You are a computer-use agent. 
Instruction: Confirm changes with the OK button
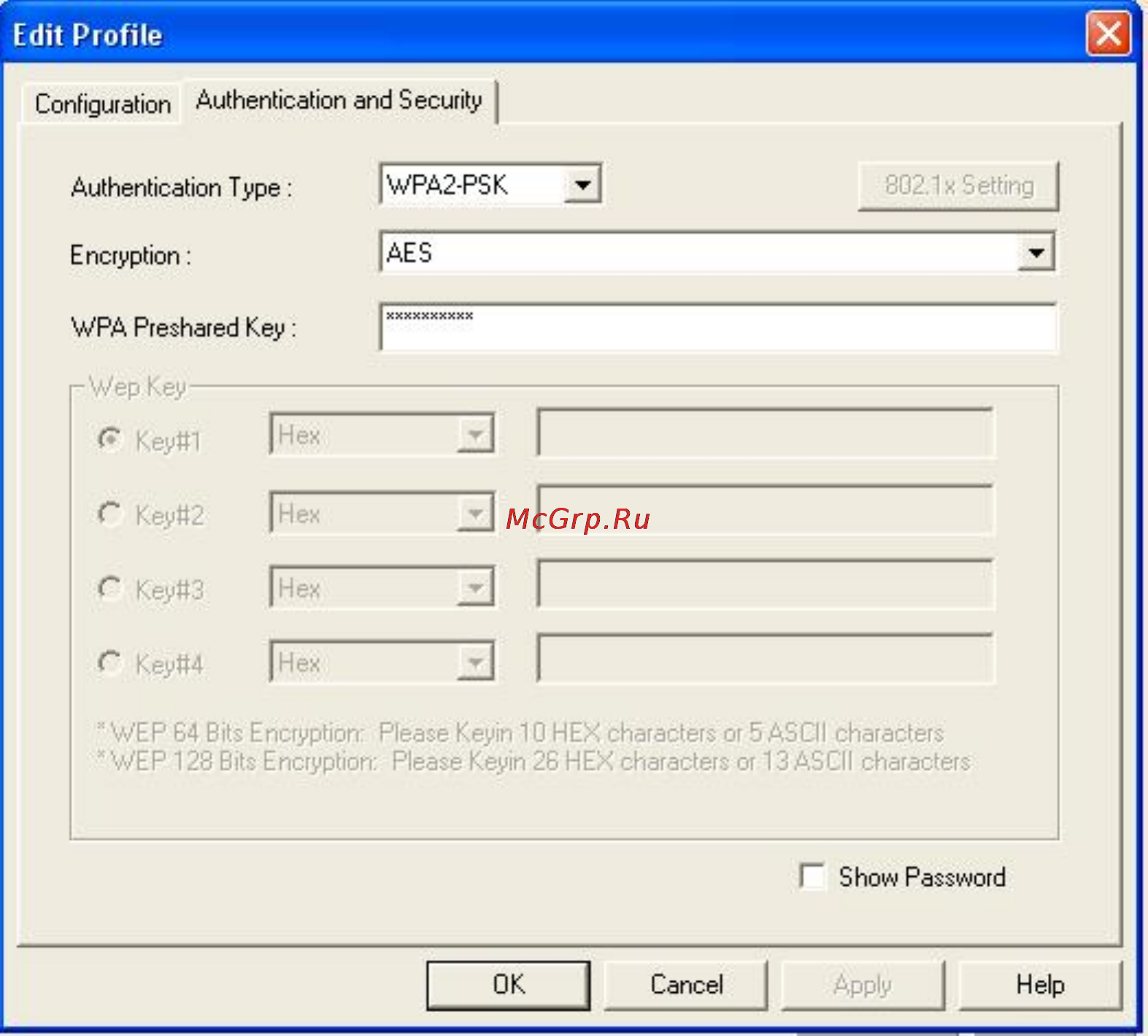[x=508, y=985]
